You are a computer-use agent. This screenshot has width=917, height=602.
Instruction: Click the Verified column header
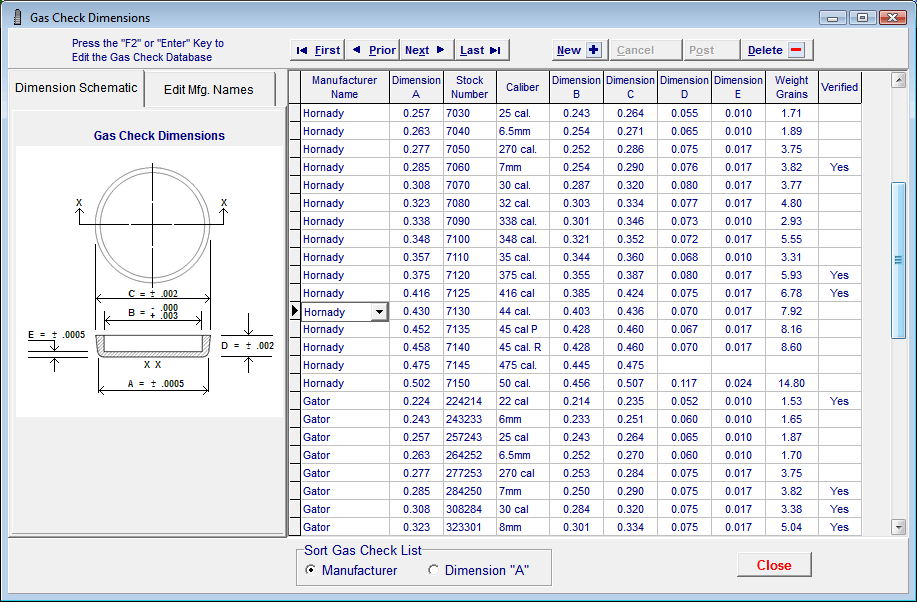(840, 87)
